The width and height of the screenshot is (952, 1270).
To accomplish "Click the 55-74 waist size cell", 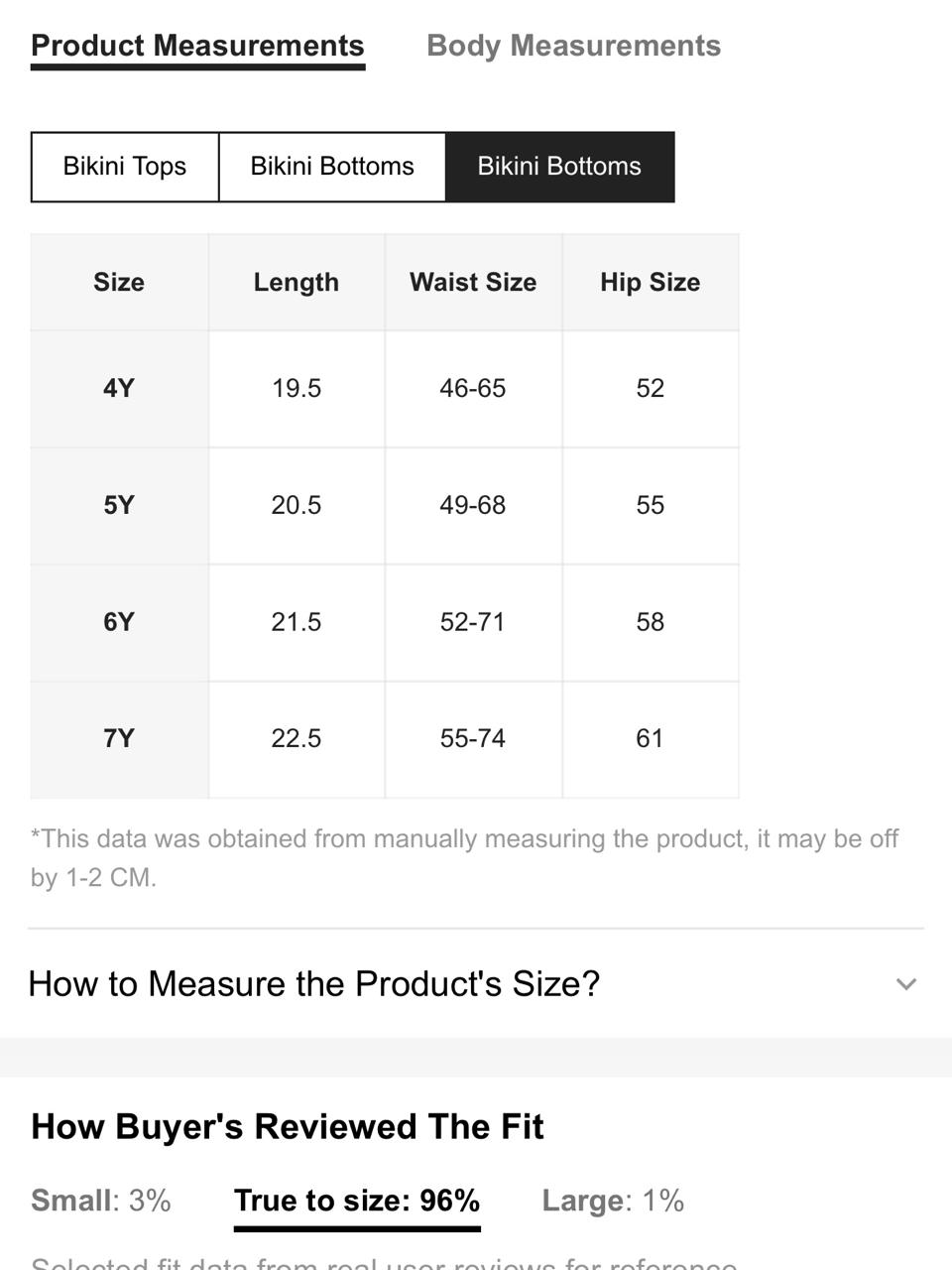I will tap(473, 739).
